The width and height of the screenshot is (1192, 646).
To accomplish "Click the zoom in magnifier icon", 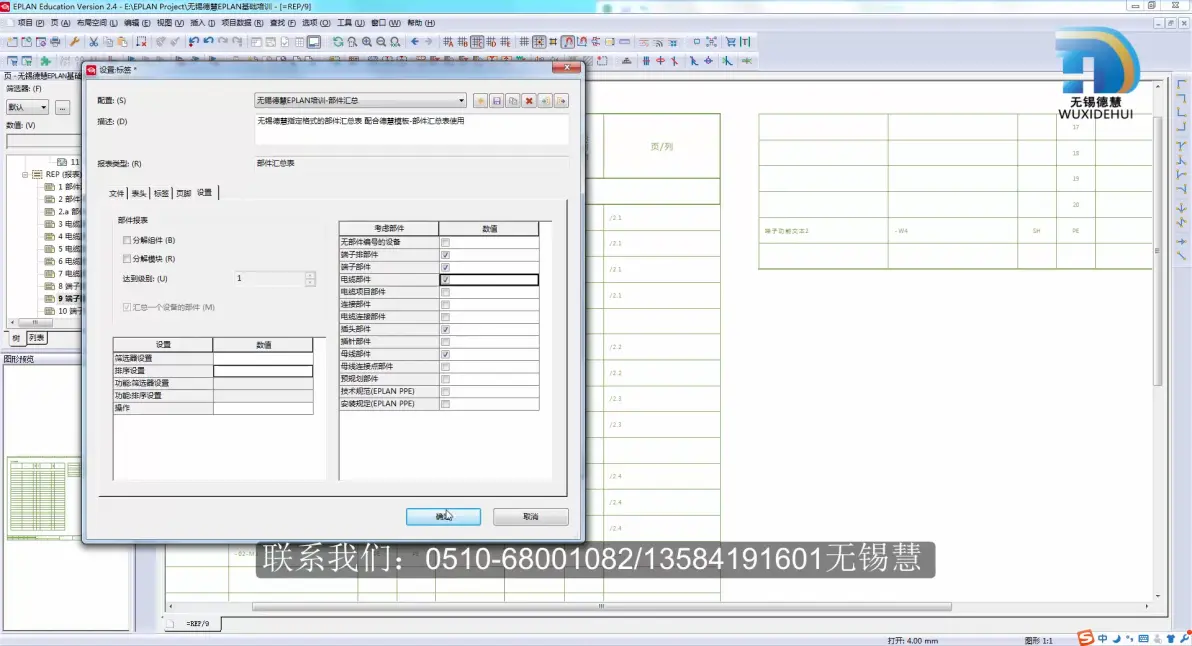I will (366, 42).
